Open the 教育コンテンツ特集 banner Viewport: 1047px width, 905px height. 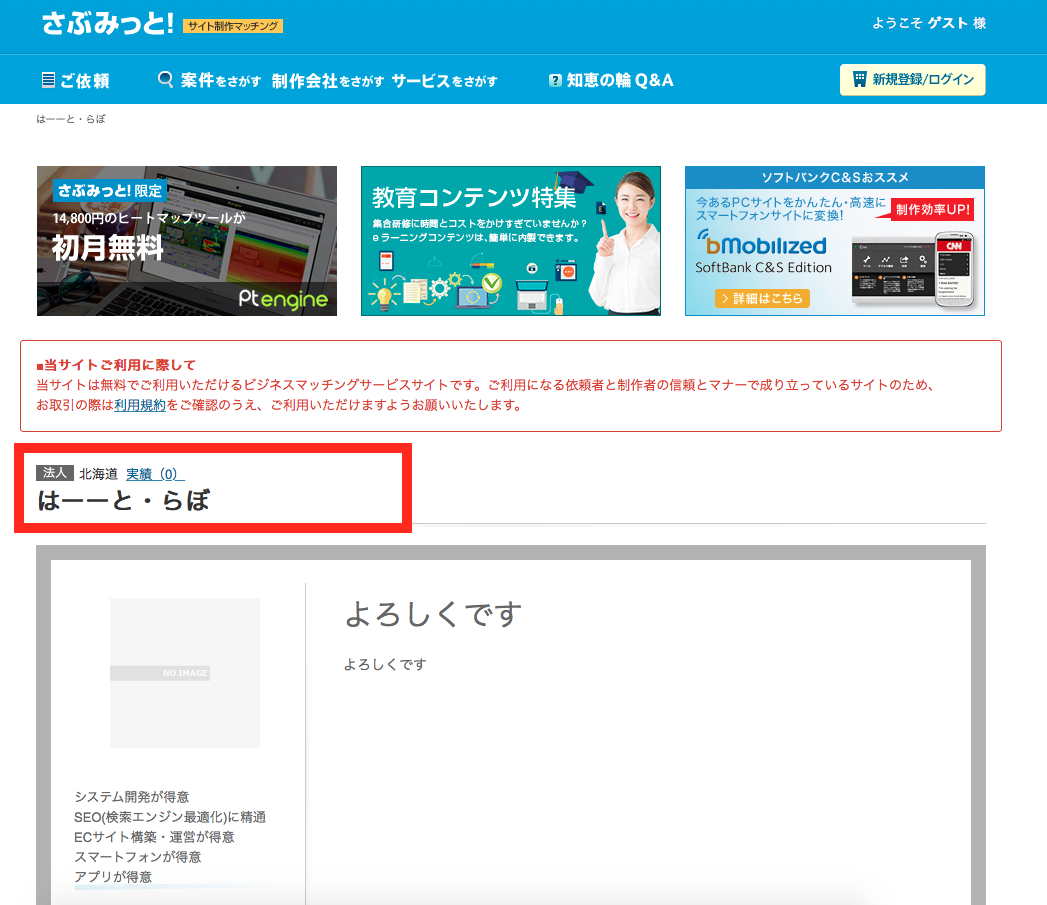pyautogui.click(x=510, y=241)
